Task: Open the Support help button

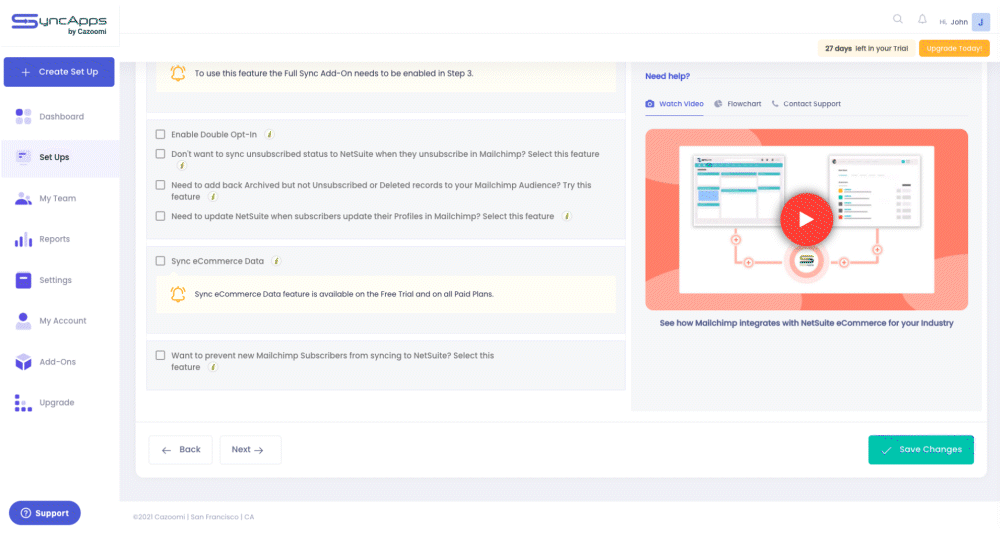Action: 45,513
